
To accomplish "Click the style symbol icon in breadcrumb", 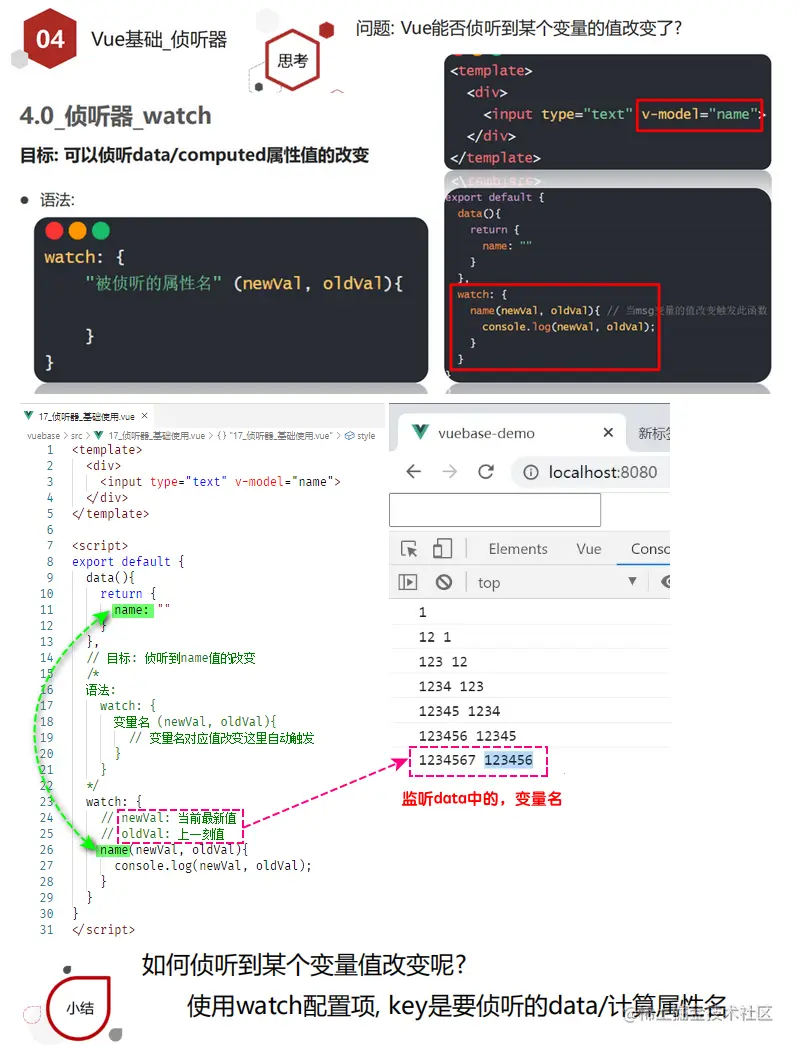I will [x=349, y=436].
